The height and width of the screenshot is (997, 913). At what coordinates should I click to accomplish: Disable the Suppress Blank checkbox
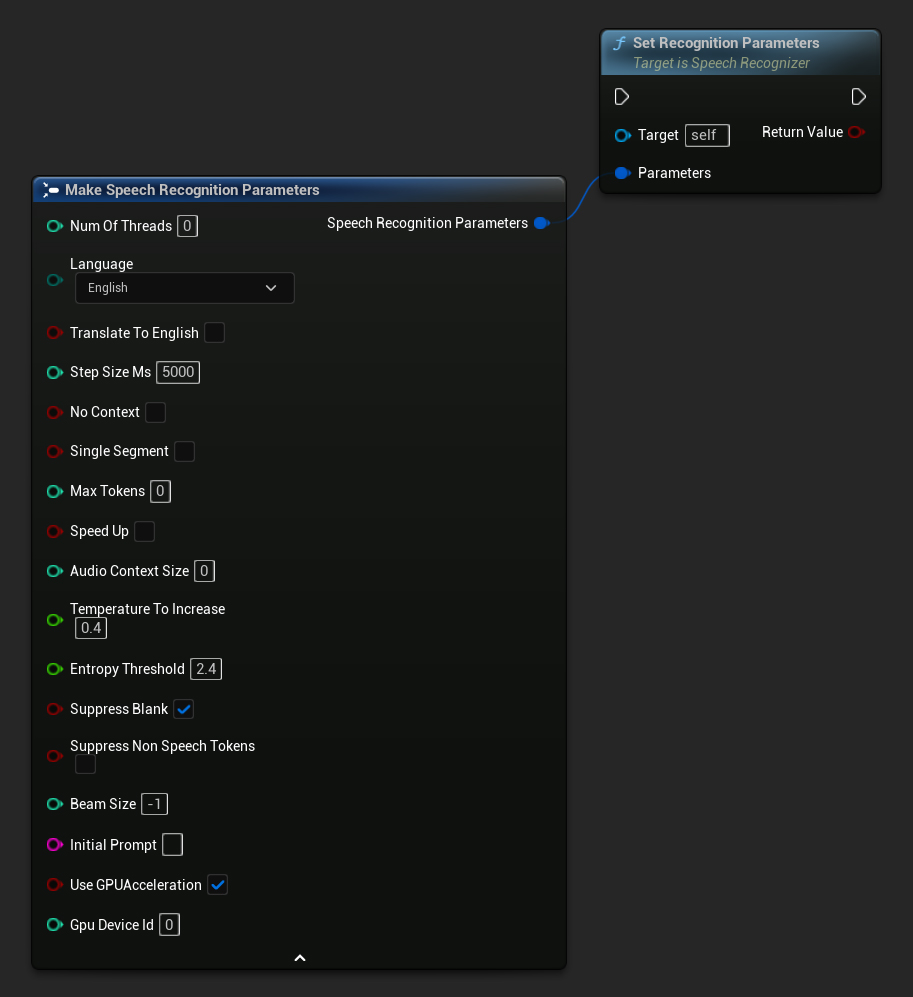click(x=183, y=709)
